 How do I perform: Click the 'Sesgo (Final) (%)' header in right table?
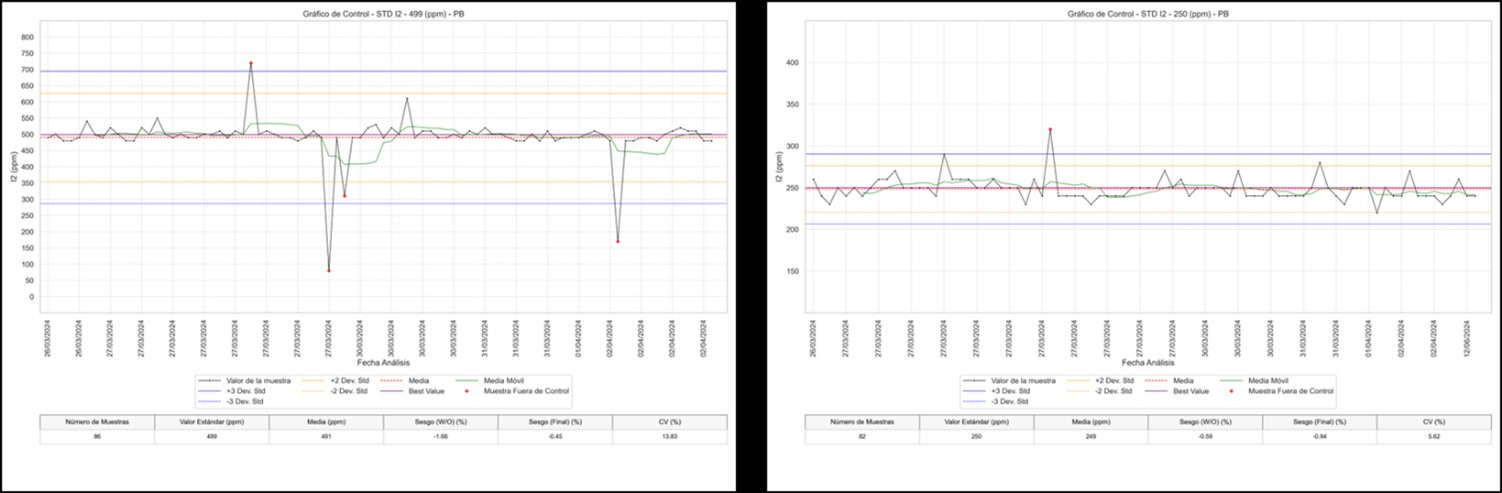[x=1319, y=423]
